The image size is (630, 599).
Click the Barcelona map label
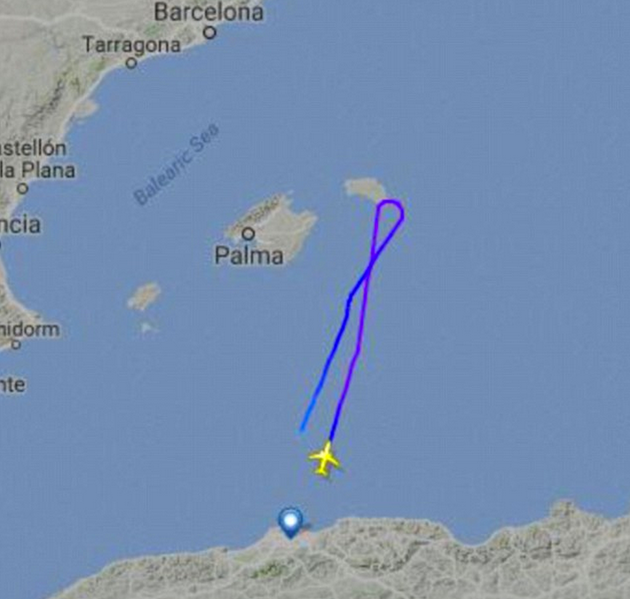pos(209,12)
